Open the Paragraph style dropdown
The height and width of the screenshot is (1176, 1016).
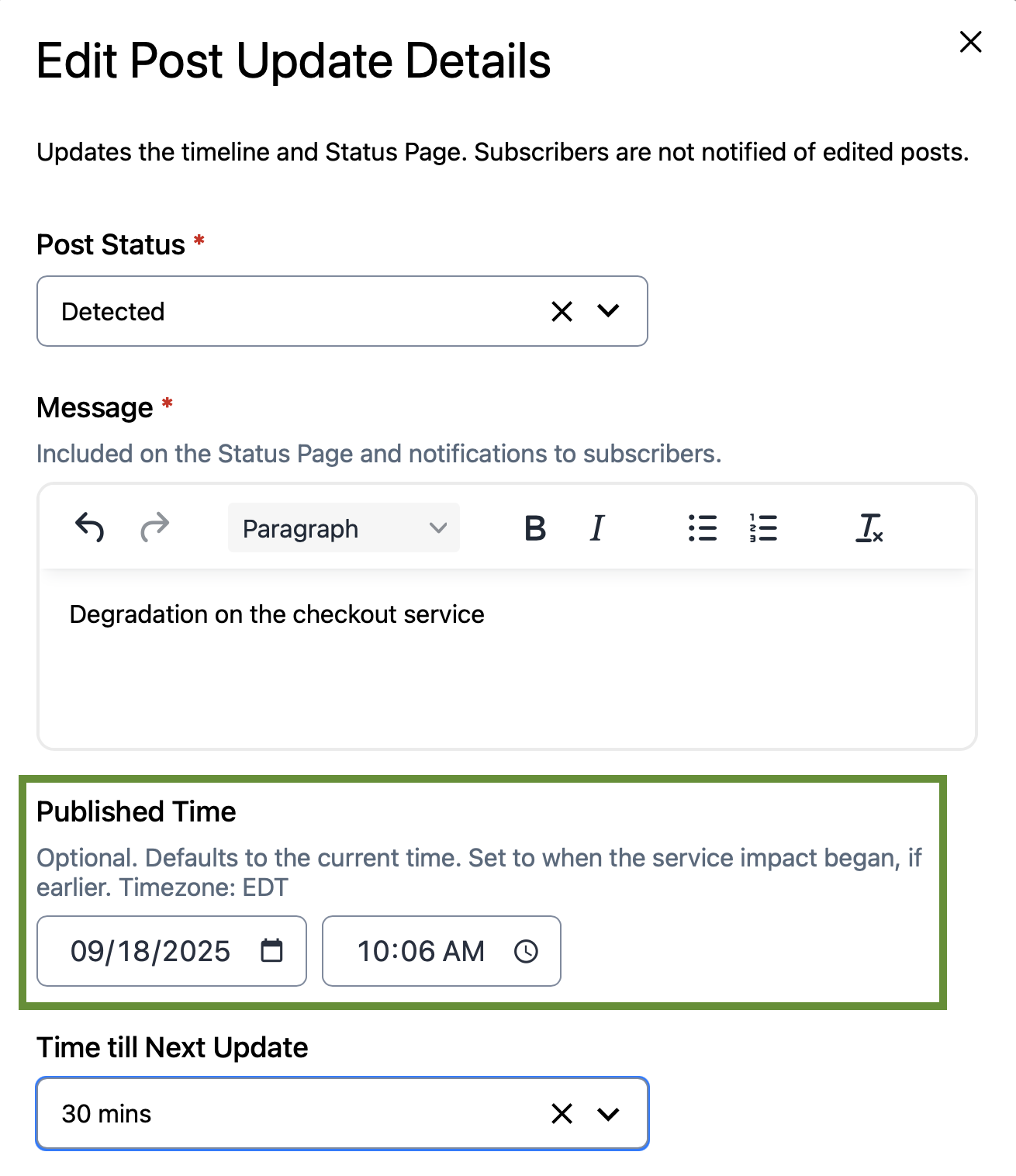click(x=344, y=528)
